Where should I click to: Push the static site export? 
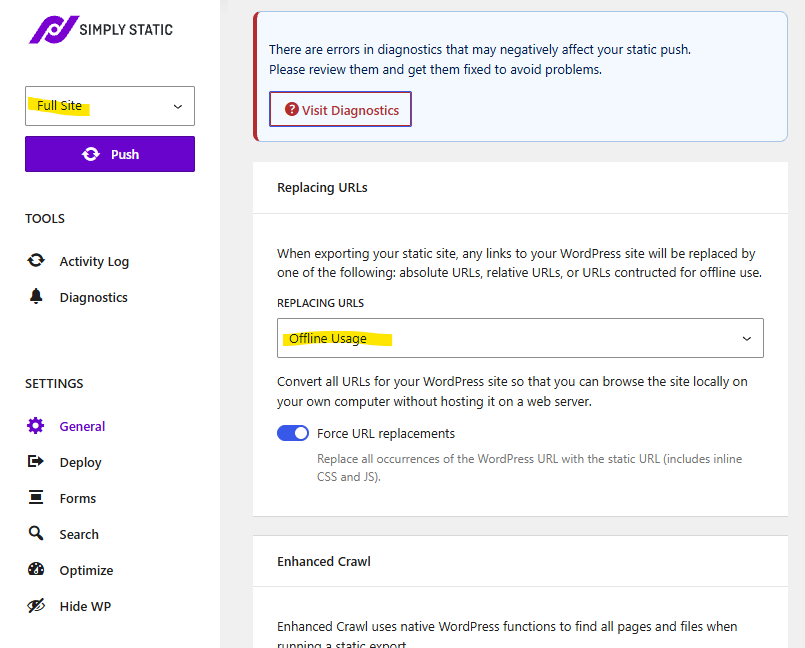(110, 154)
